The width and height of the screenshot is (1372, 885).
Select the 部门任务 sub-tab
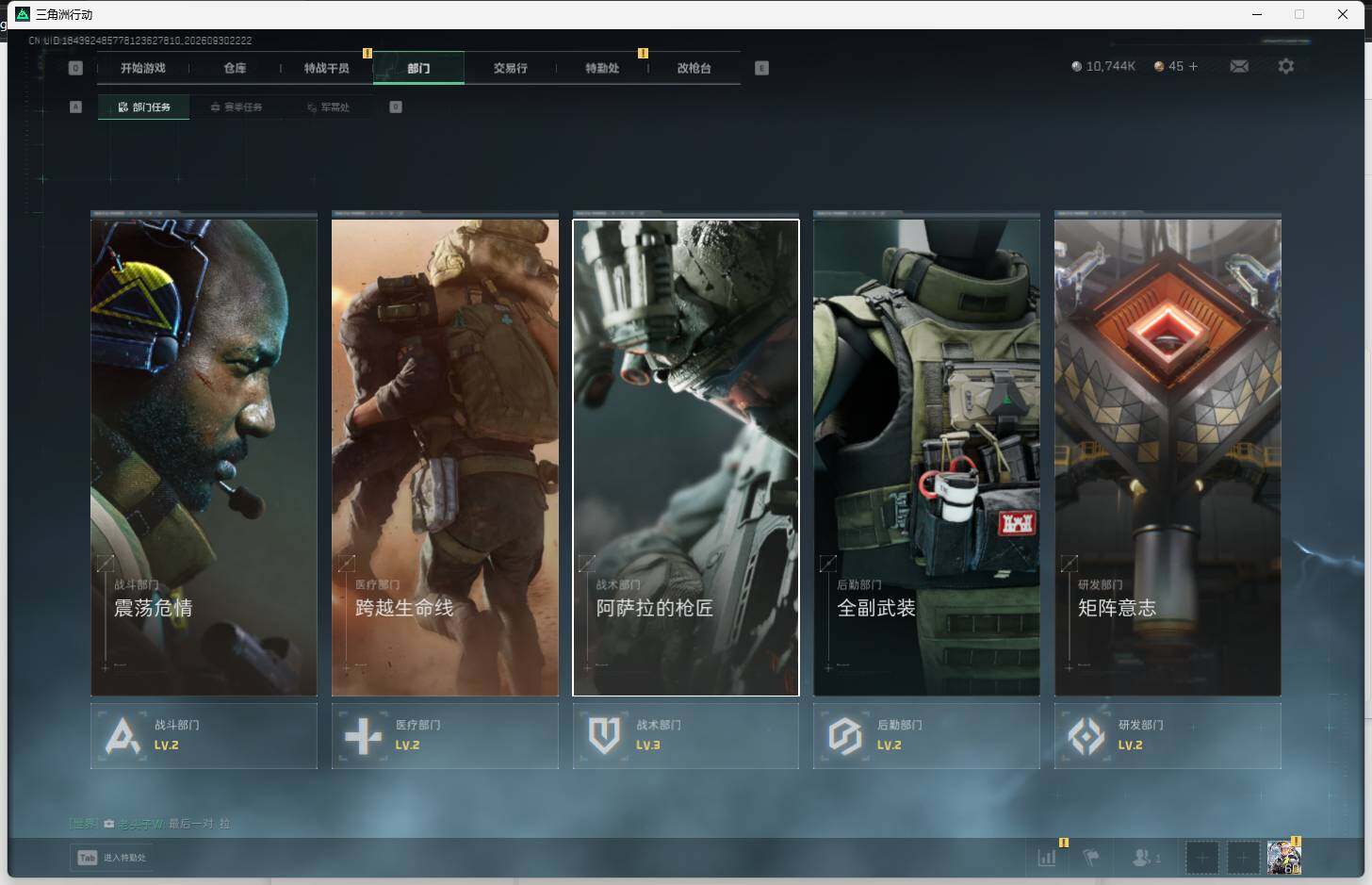coord(143,107)
